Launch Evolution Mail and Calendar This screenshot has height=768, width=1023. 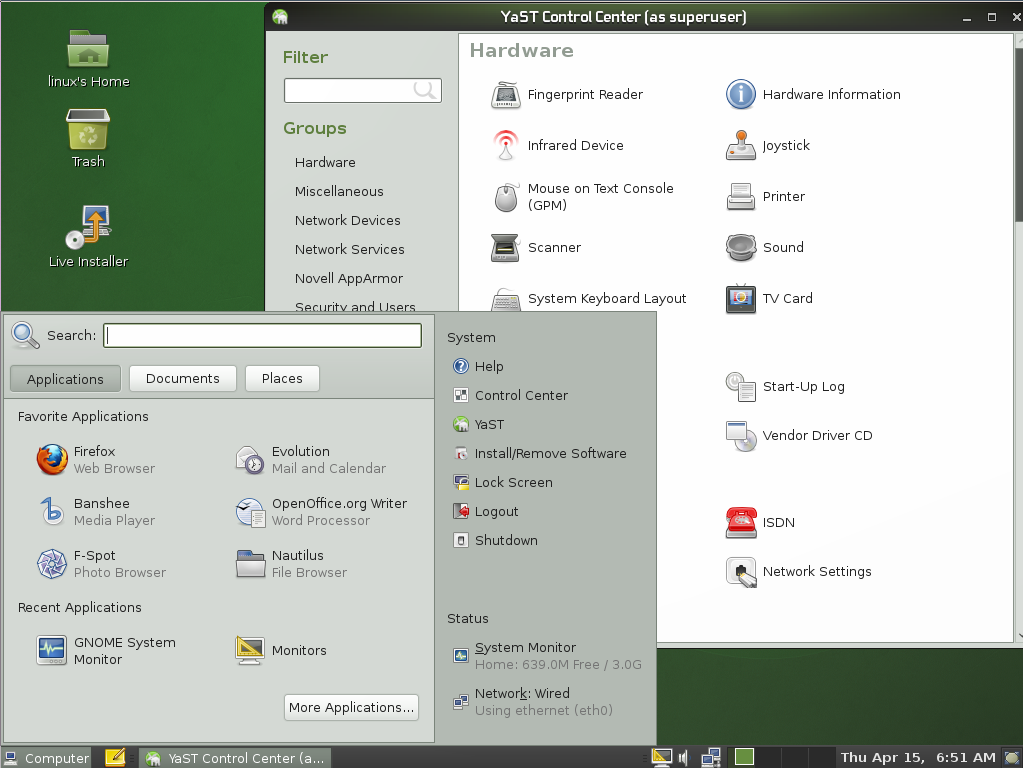click(x=311, y=460)
